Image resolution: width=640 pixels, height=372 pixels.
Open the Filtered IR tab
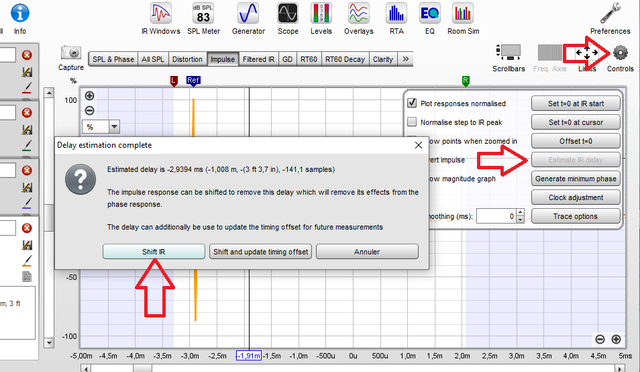tap(258, 59)
